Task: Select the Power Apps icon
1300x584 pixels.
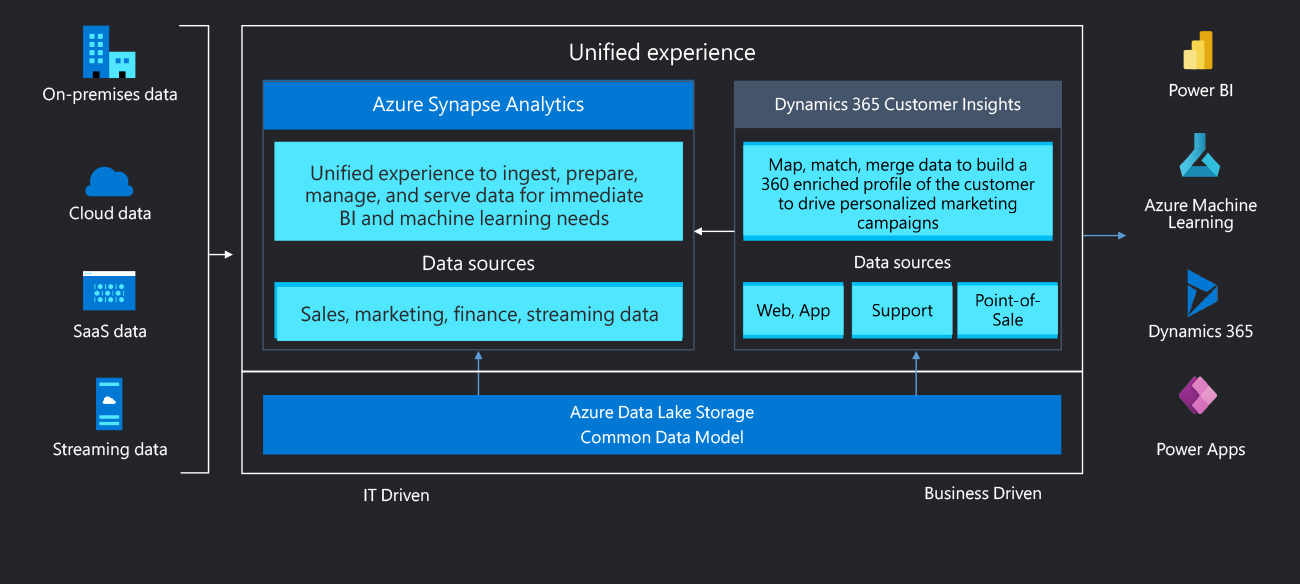Action: (x=1199, y=398)
